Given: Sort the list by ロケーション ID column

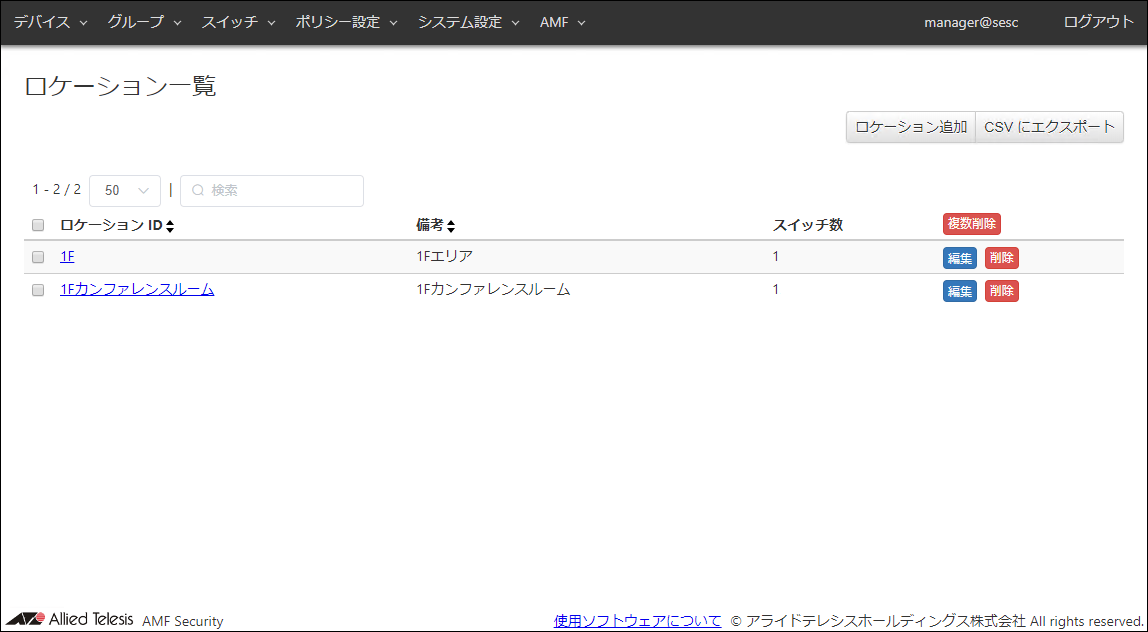Looking at the screenshot, I should pyautogui.click(x=170, y=226).
